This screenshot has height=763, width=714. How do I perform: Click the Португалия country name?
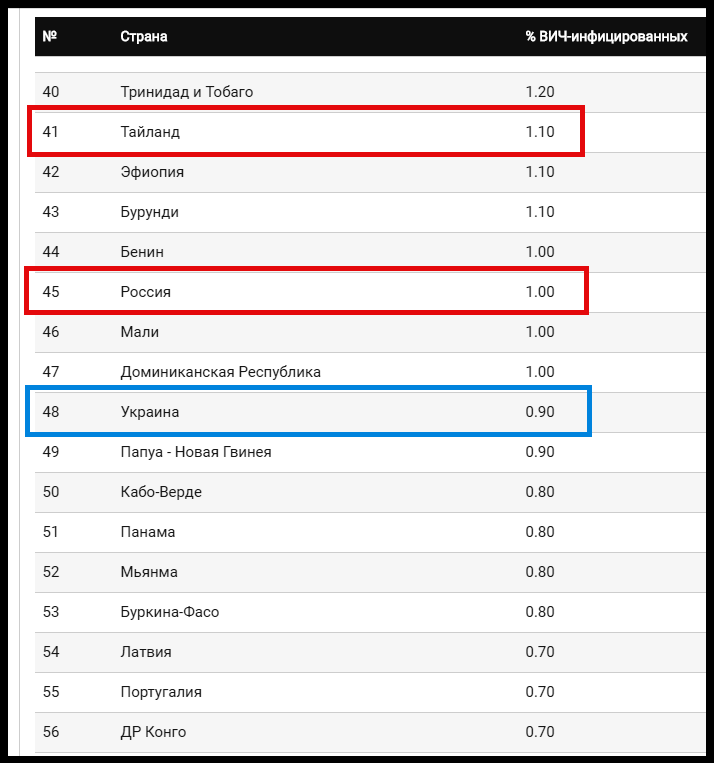[x=161, y=692]
